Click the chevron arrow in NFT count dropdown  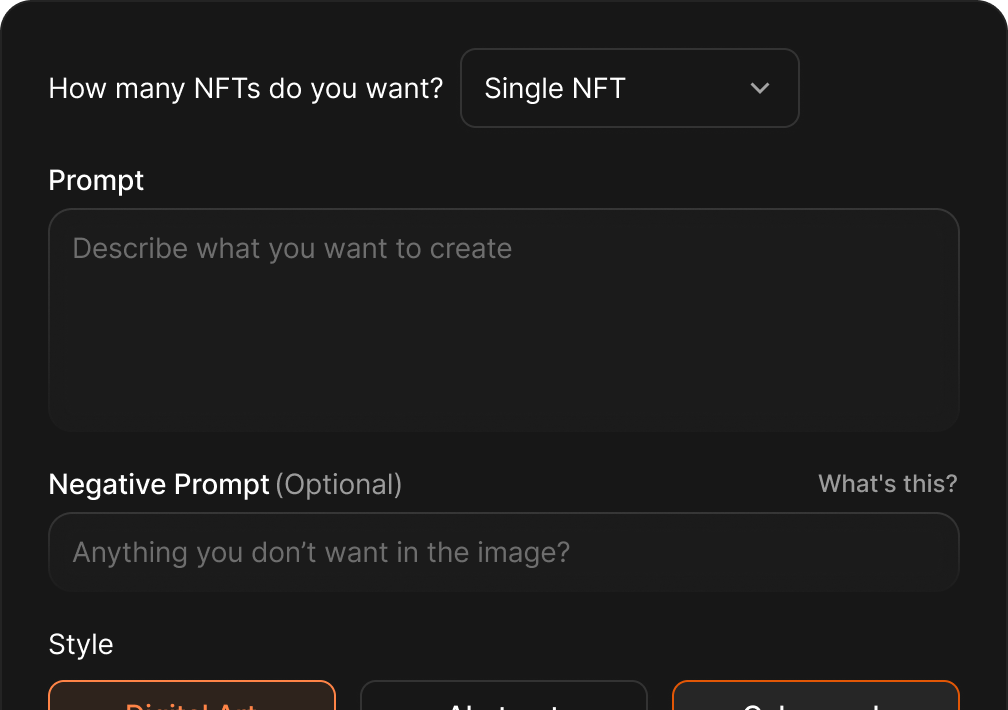coord(760,88)
